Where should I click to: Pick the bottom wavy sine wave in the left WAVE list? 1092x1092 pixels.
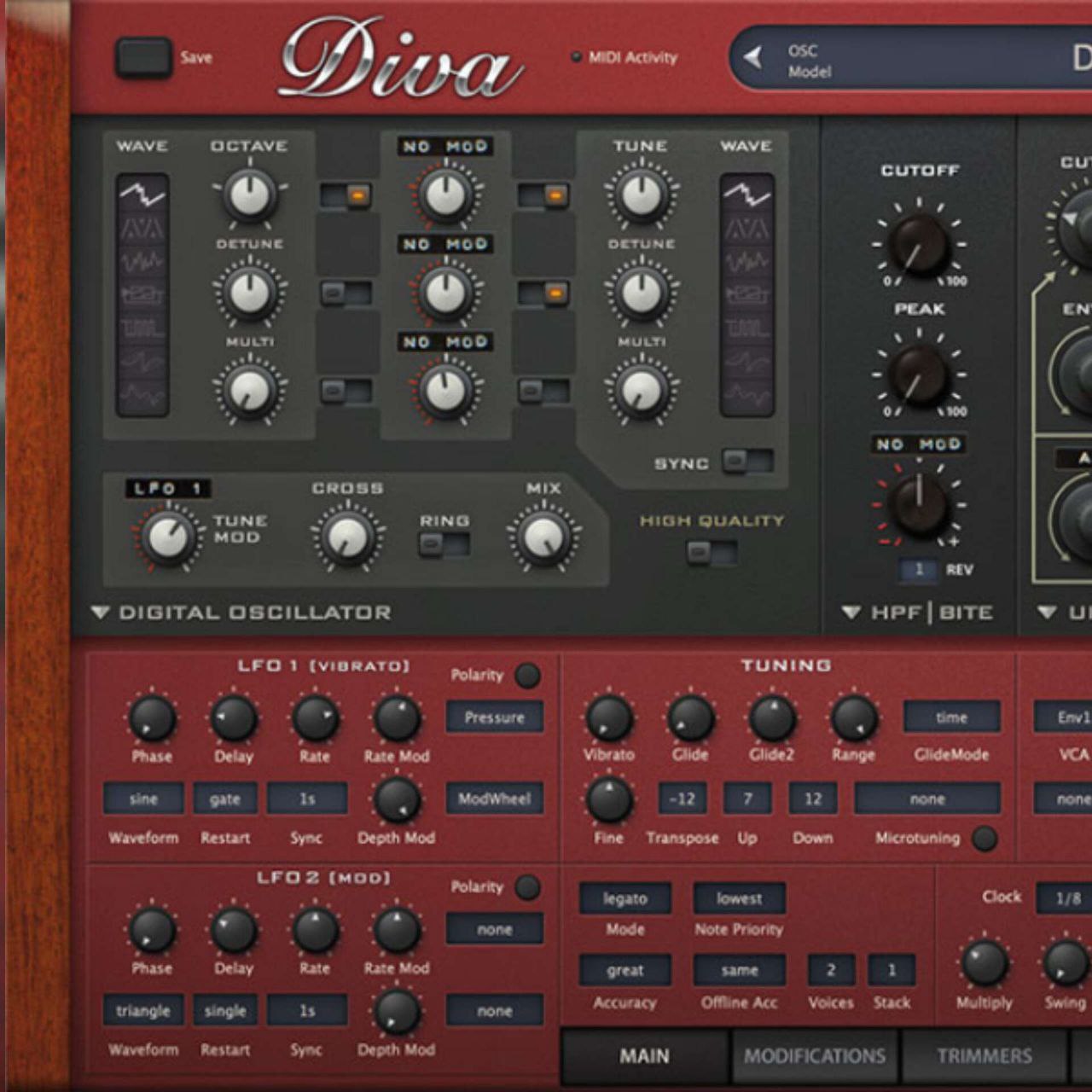tap(142, 395)
